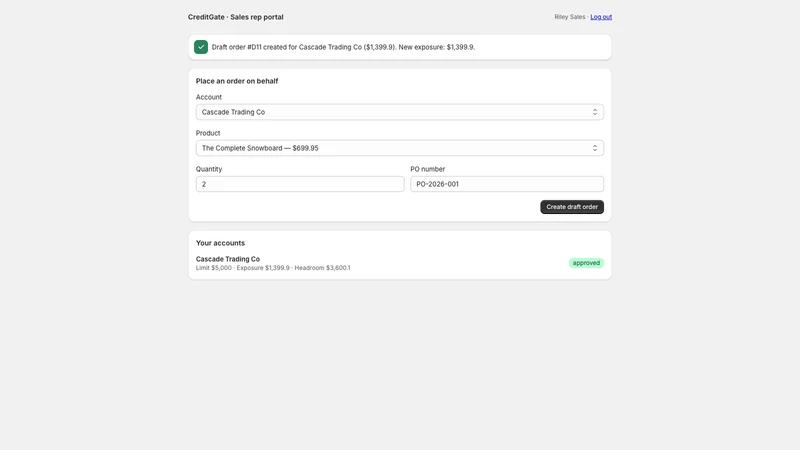
Task: Click the Quantity field label
Action: click(209, 169)
